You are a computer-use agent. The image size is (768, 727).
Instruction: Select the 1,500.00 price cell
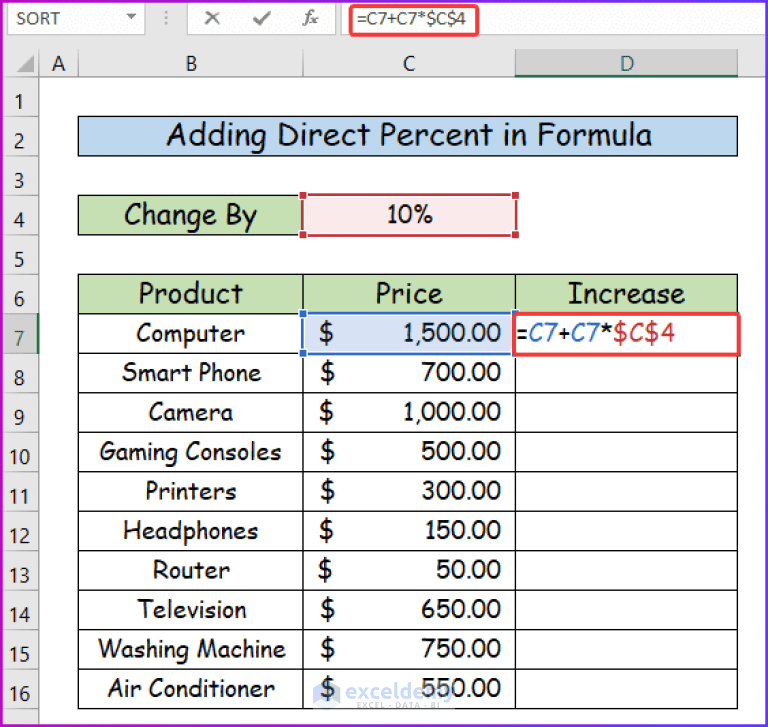[x=409, y=334]
